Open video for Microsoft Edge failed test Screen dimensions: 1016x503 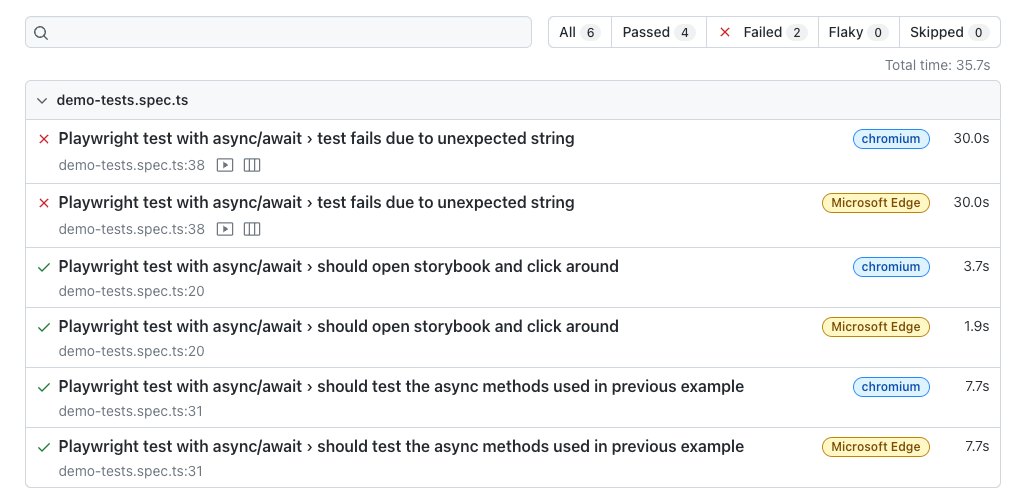coord(226,229)
